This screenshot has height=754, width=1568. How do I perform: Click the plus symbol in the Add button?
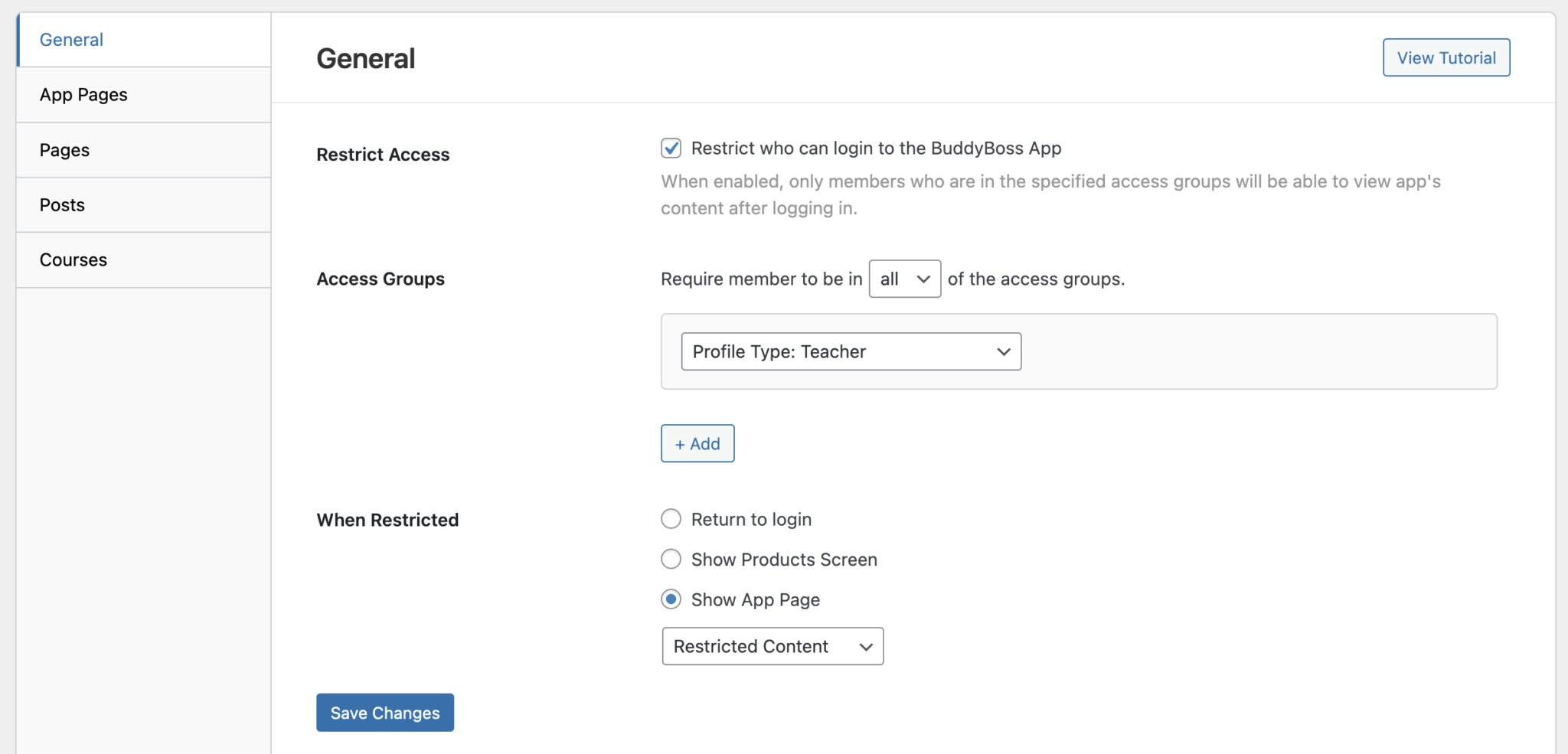[x=680, y=445]
